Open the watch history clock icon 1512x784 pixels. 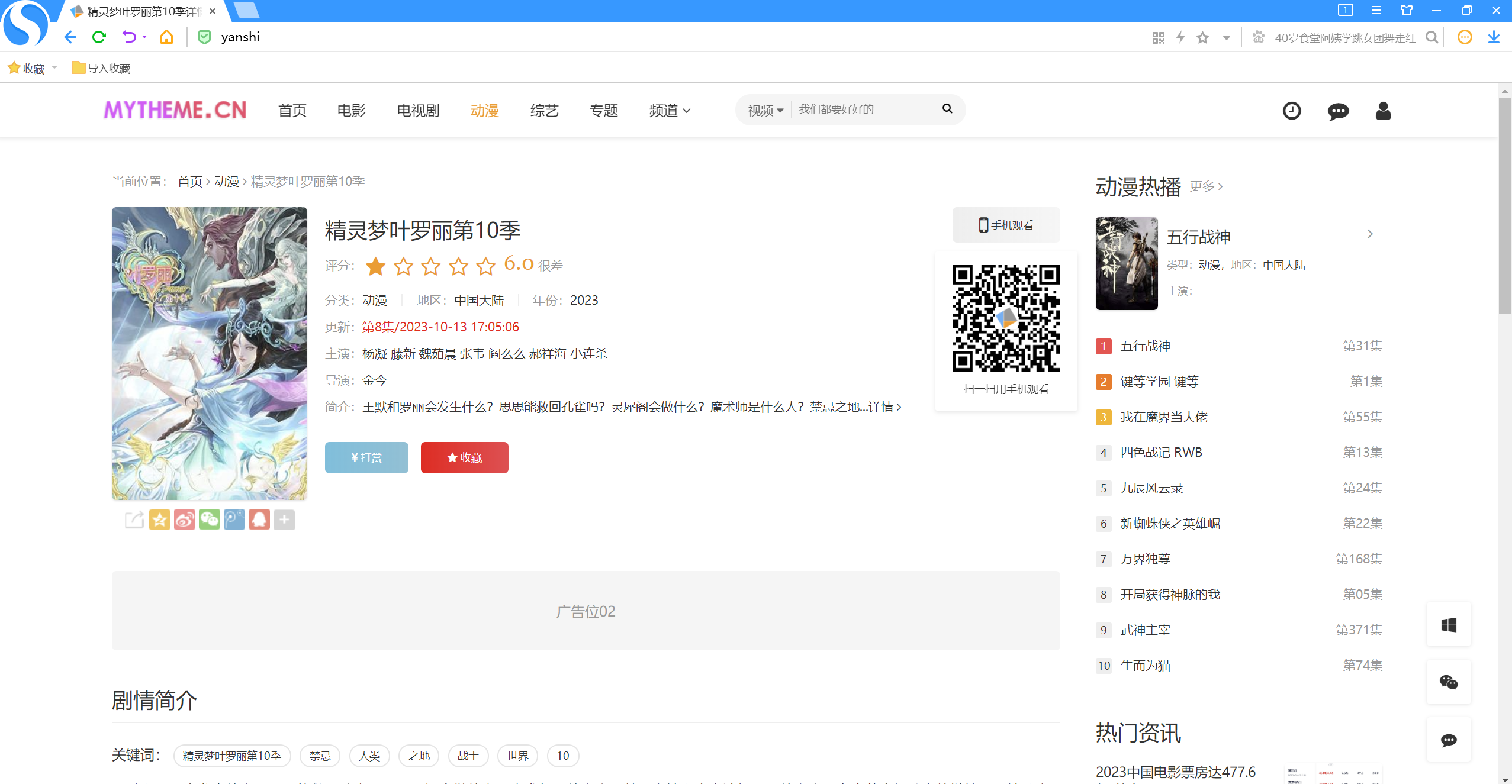coord(1291,111)
